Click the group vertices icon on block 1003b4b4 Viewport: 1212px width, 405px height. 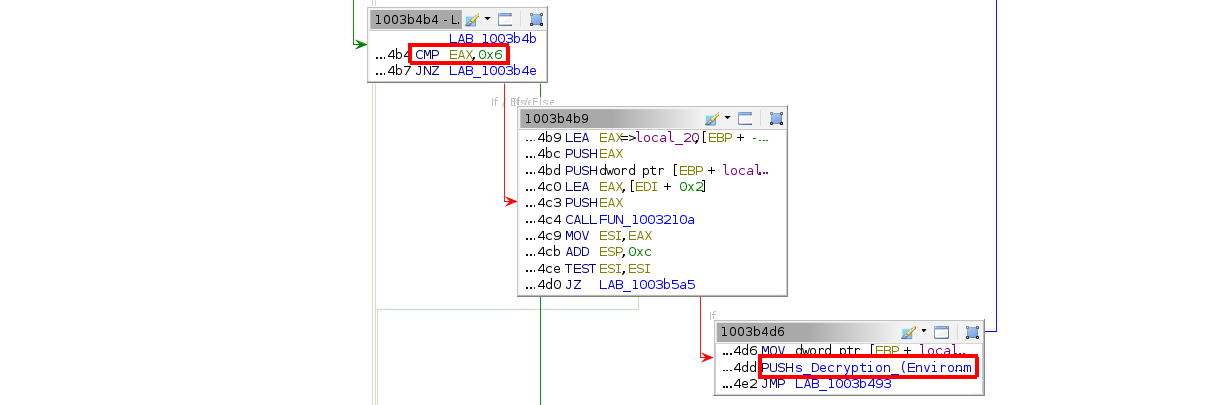coord(536,19)
